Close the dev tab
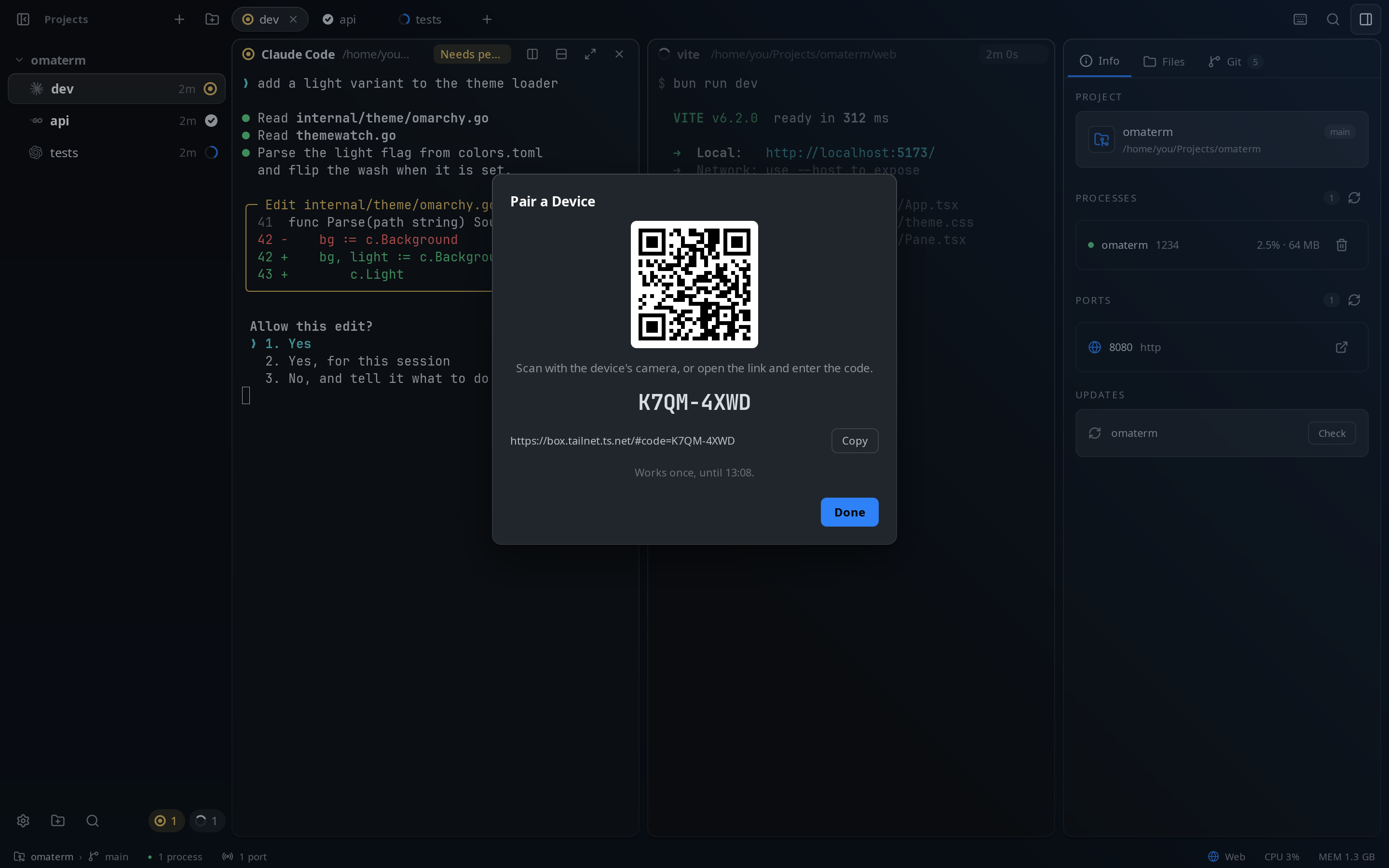Image resolution: width=1389 pixels, height=868 pixels. 293,19
